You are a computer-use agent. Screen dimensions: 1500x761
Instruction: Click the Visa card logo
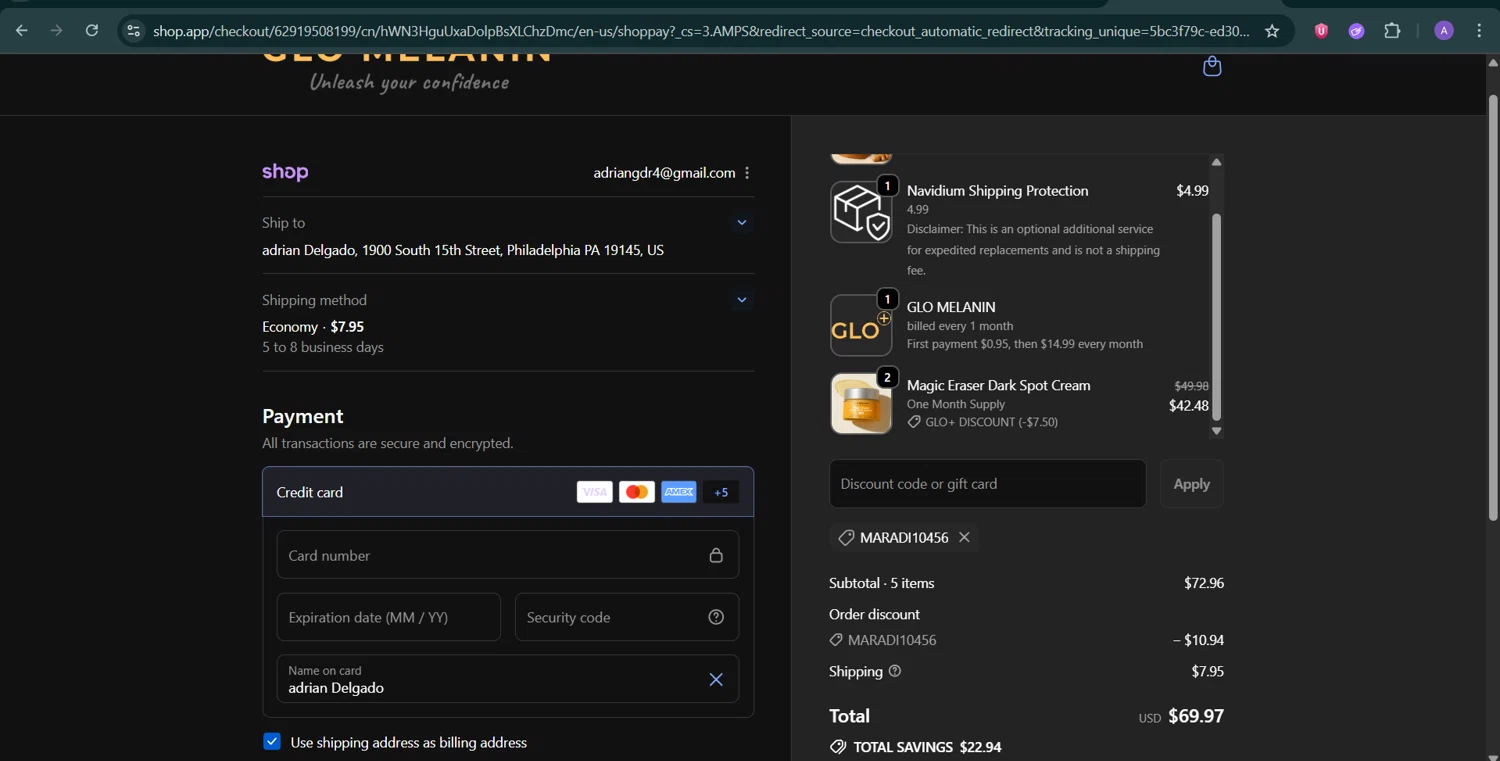[594, 492]
